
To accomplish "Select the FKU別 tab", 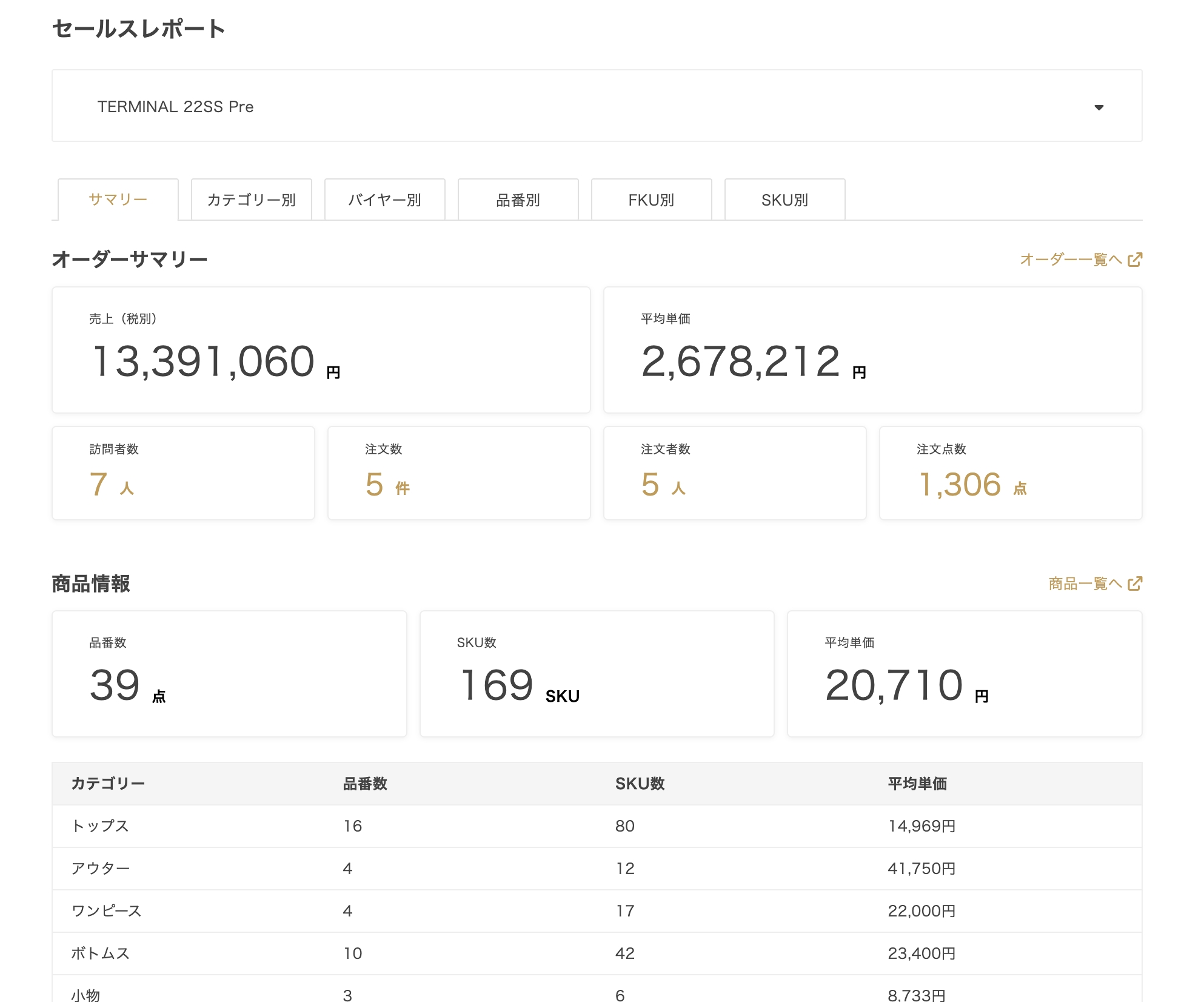I will (651, 200).
